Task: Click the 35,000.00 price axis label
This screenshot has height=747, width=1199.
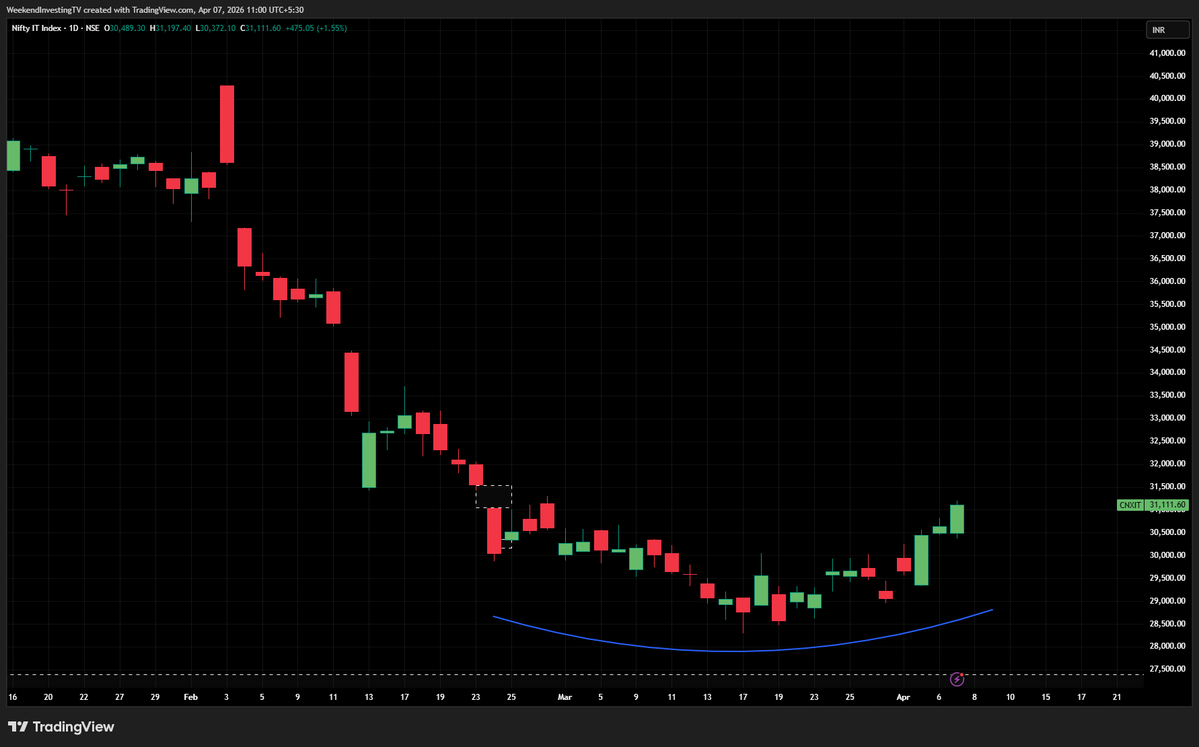Action: coord(1167,326)
